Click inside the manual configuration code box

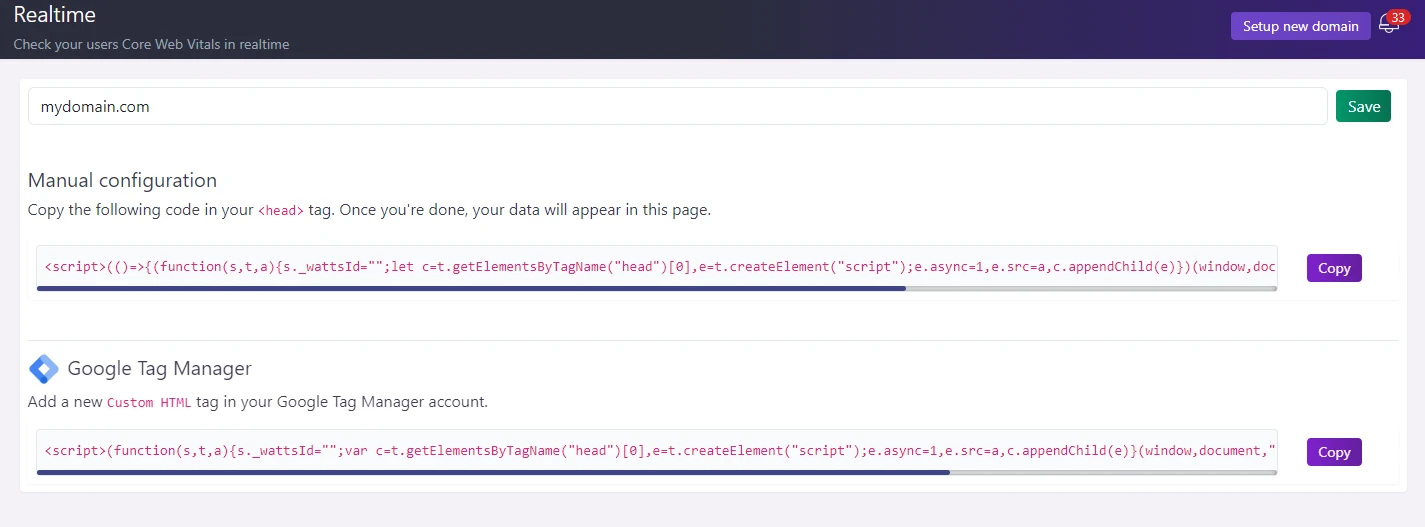[656, 267]
